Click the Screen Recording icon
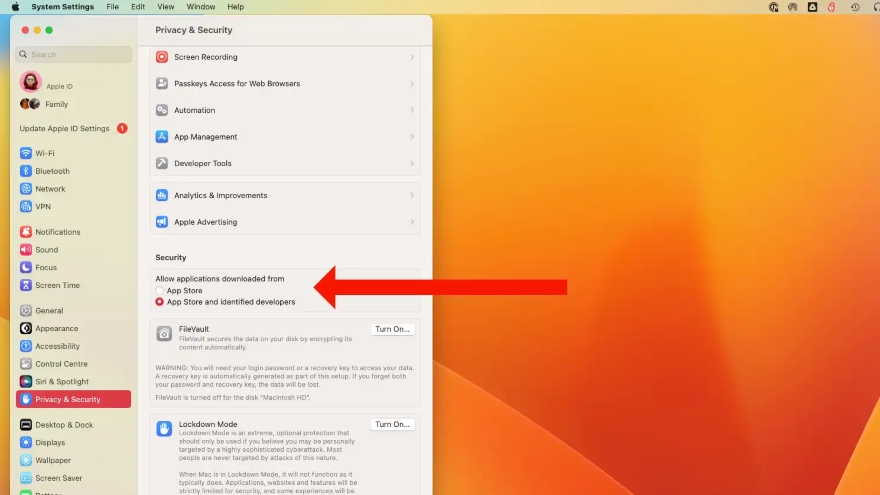Viewport: 880px width, 495px height. (162, 57)
